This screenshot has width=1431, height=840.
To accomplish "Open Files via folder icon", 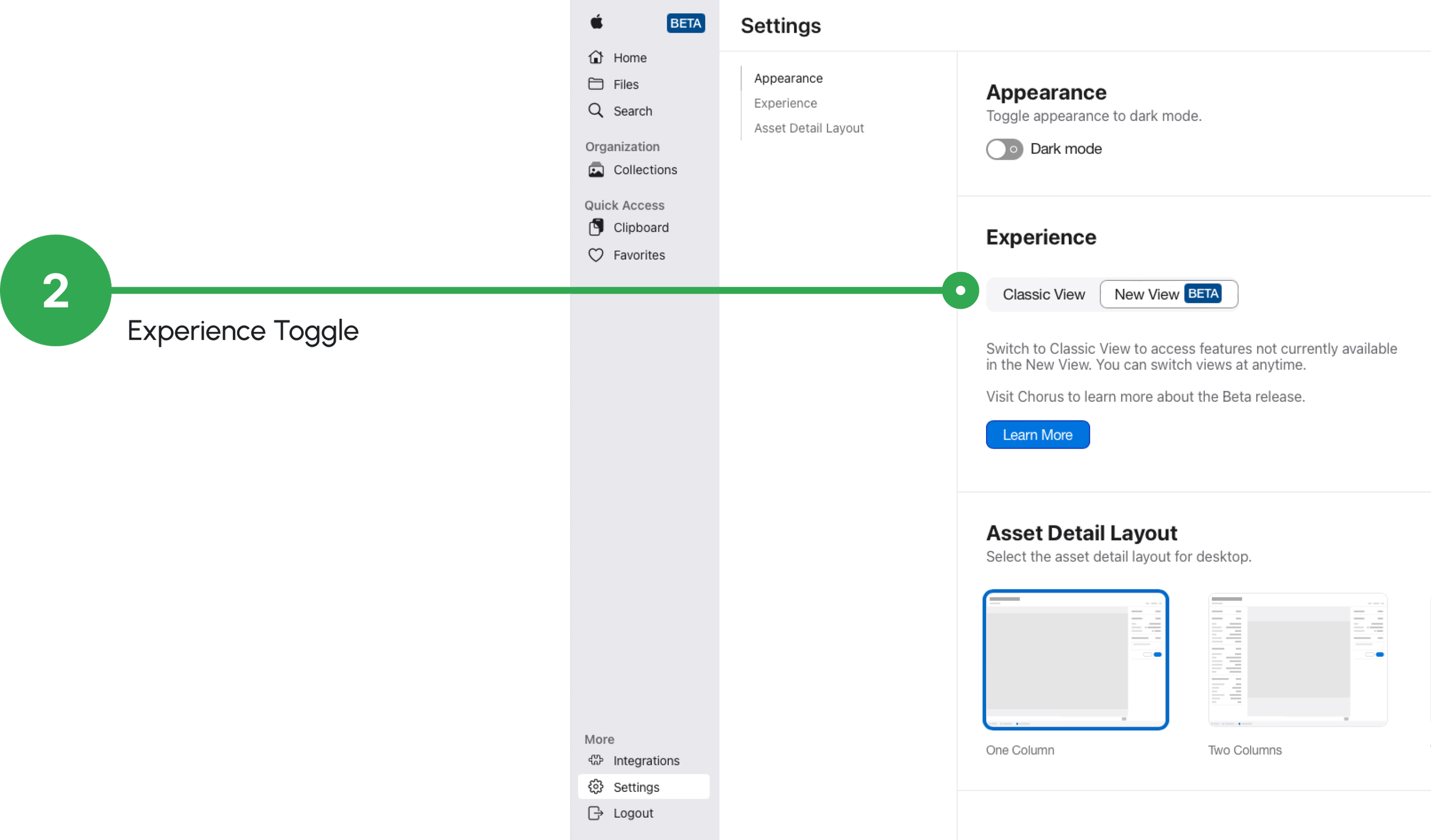I will [x=596, y=84].
